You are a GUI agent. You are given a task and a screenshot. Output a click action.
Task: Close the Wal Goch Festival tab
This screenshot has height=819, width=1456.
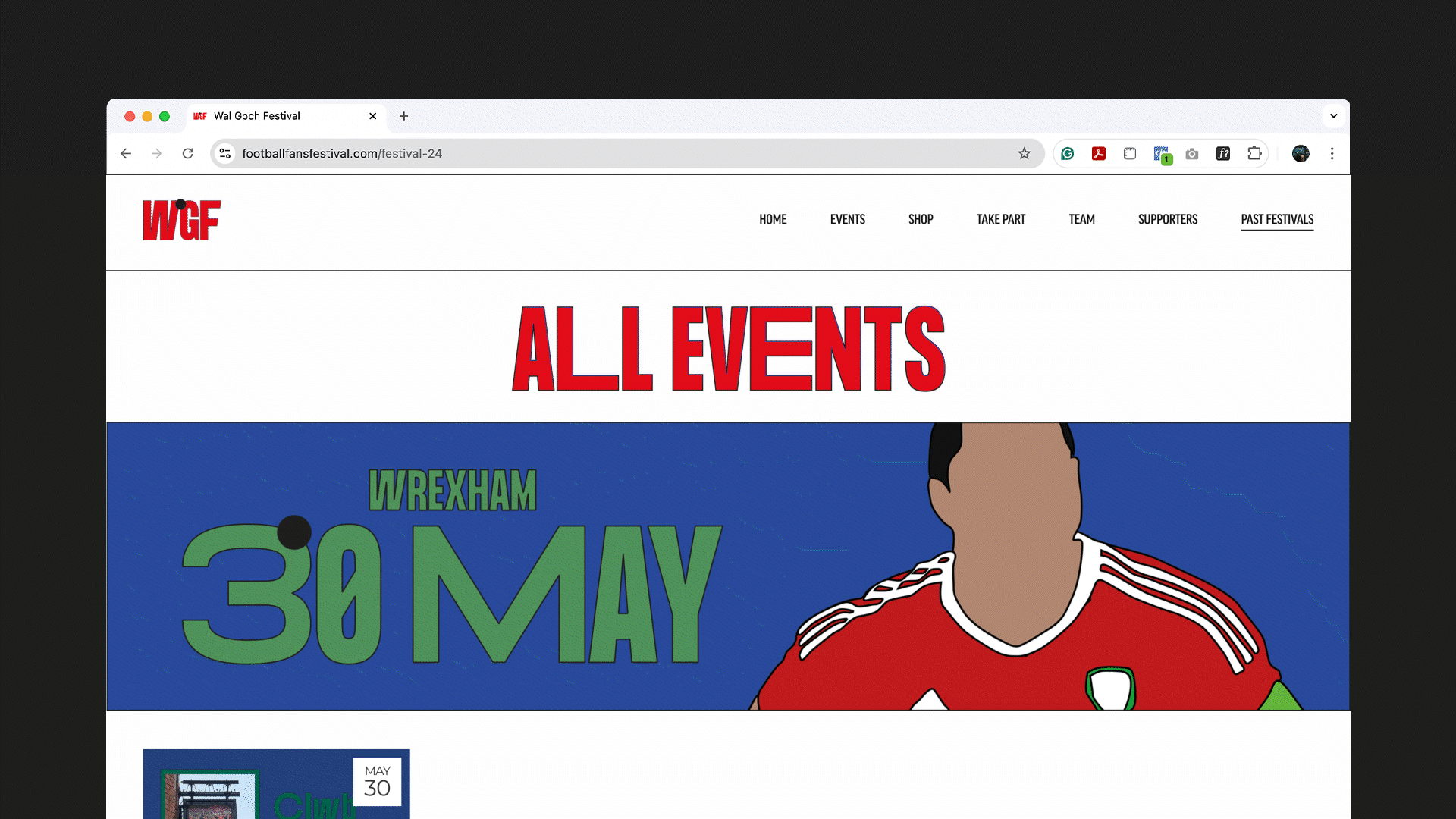[372, 116]
